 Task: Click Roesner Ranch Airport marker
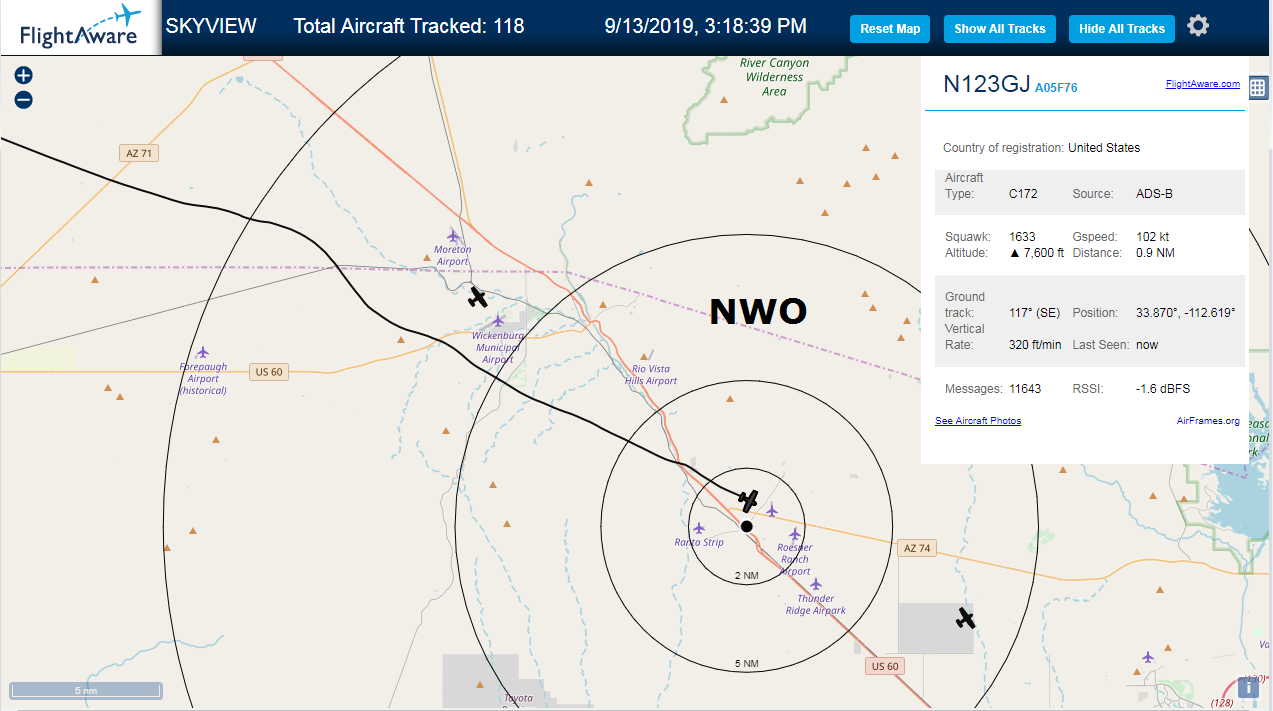pyautogui.click(x=795, y=534)
